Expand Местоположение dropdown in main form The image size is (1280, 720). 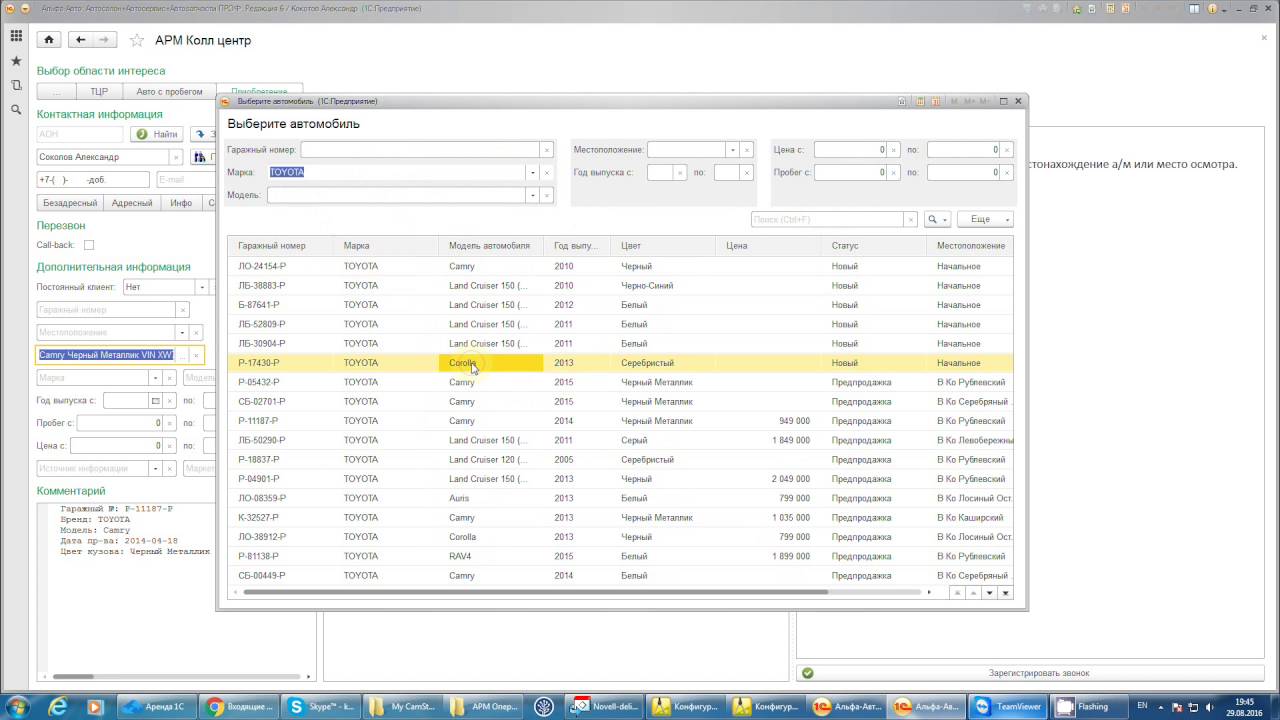pos(182,332)
